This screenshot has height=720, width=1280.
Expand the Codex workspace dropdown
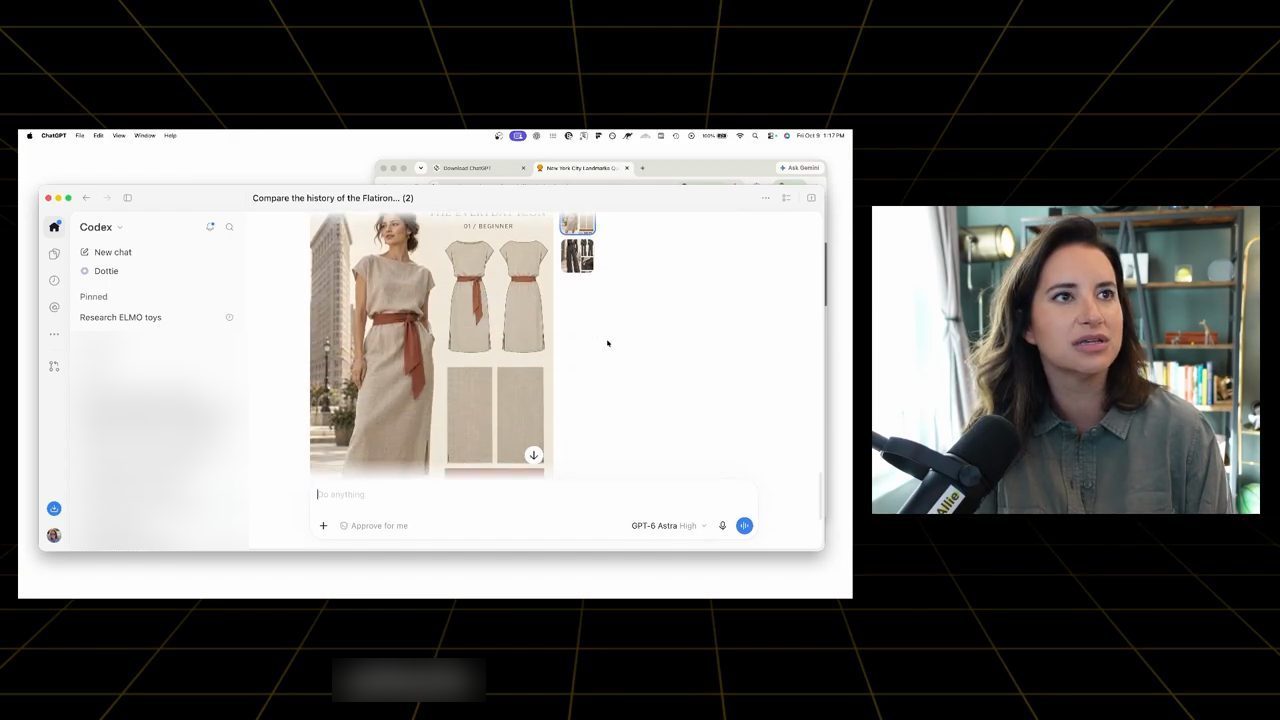[101, 227]
